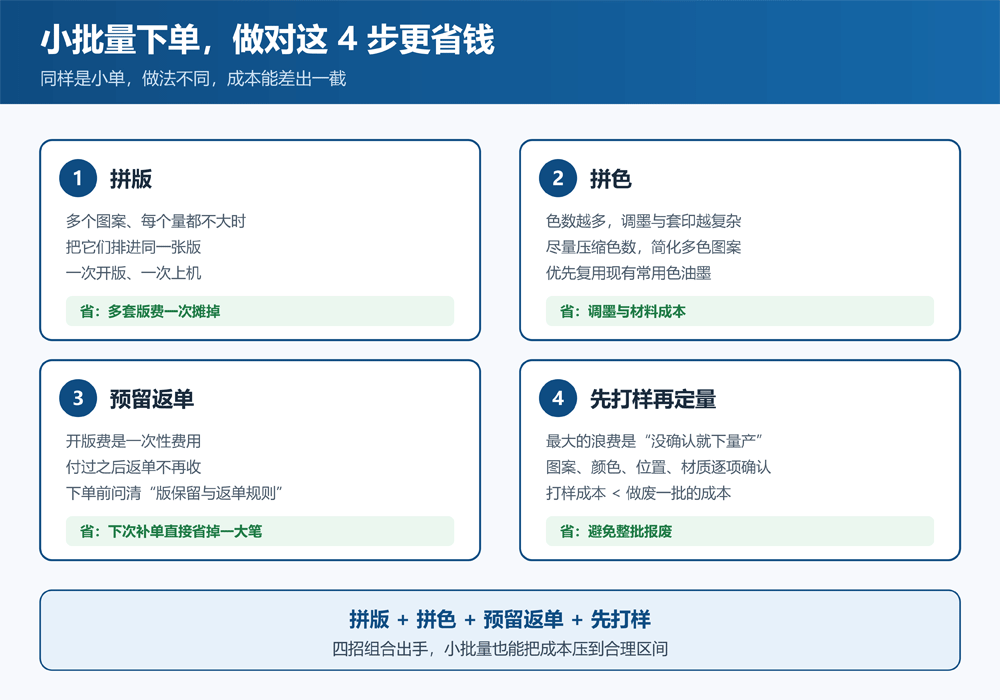Click the summary 拼版 + 拼色 + 预留返单 + 先打样
Screen dimensions: 1000x700
500,619
